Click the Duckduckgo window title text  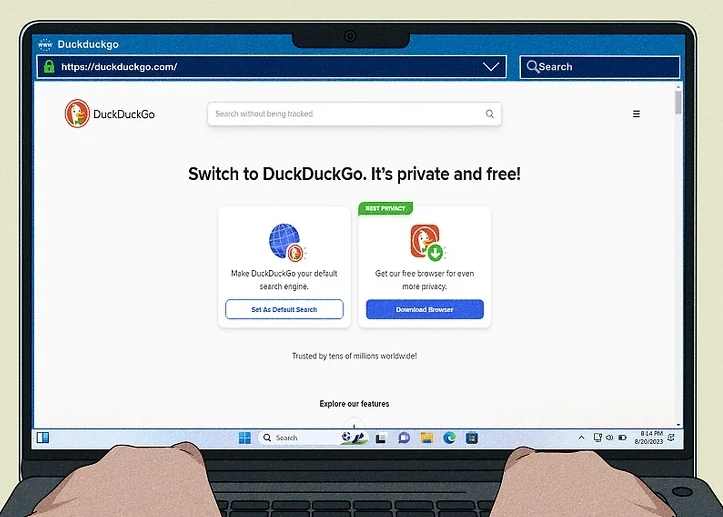[88, 44]
